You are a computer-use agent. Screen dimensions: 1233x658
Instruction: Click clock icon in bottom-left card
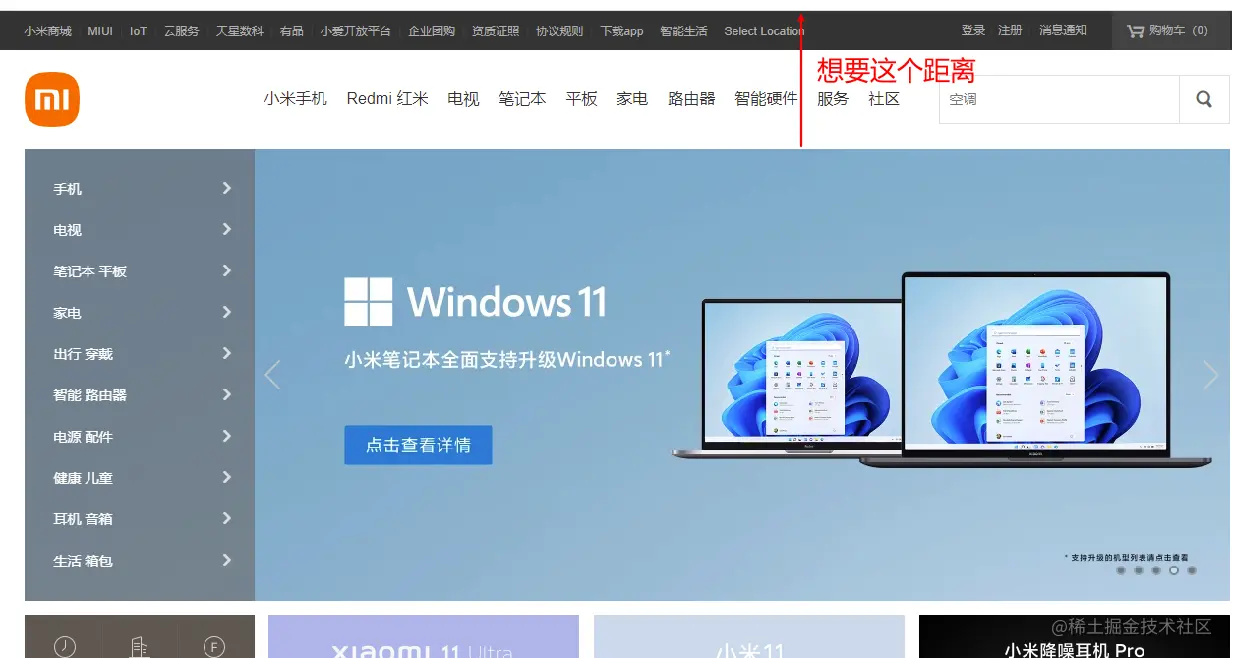point(65,647)
